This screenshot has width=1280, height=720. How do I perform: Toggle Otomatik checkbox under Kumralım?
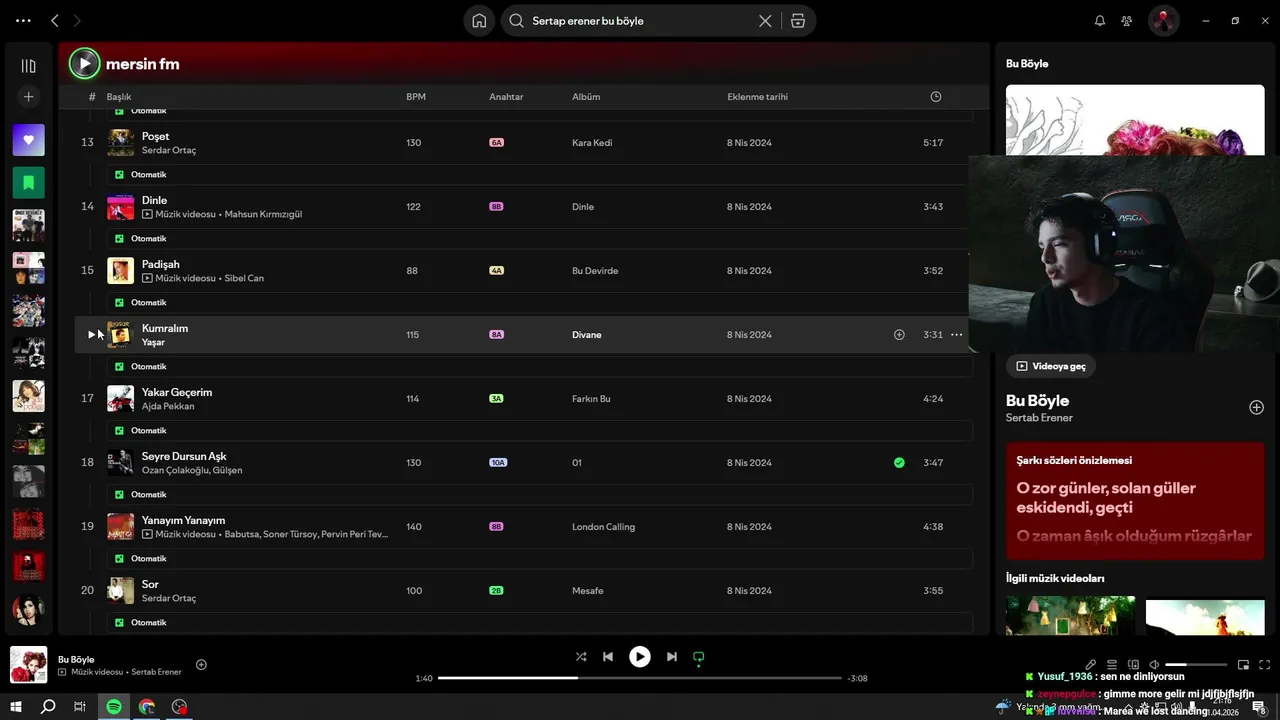pyautogui.click(x=119, y=367)
